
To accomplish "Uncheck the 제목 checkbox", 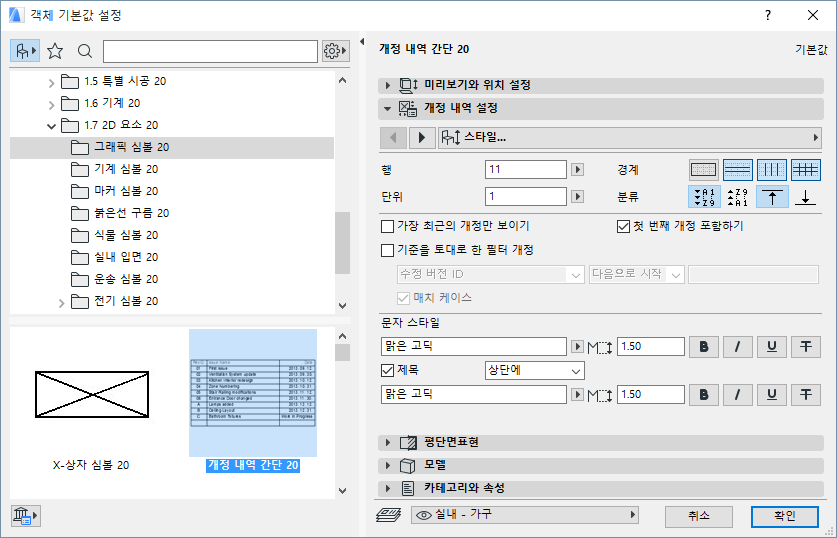I will (388, 370).
